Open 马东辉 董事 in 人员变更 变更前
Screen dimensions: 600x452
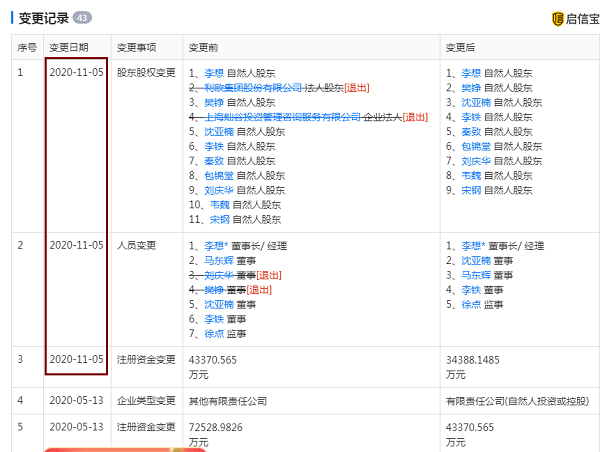[219, 261]
